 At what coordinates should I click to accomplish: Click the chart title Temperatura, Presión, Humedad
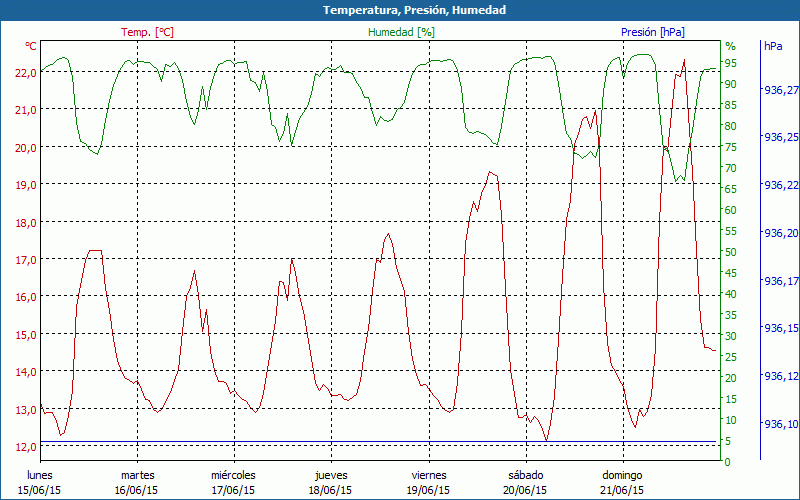400,10
